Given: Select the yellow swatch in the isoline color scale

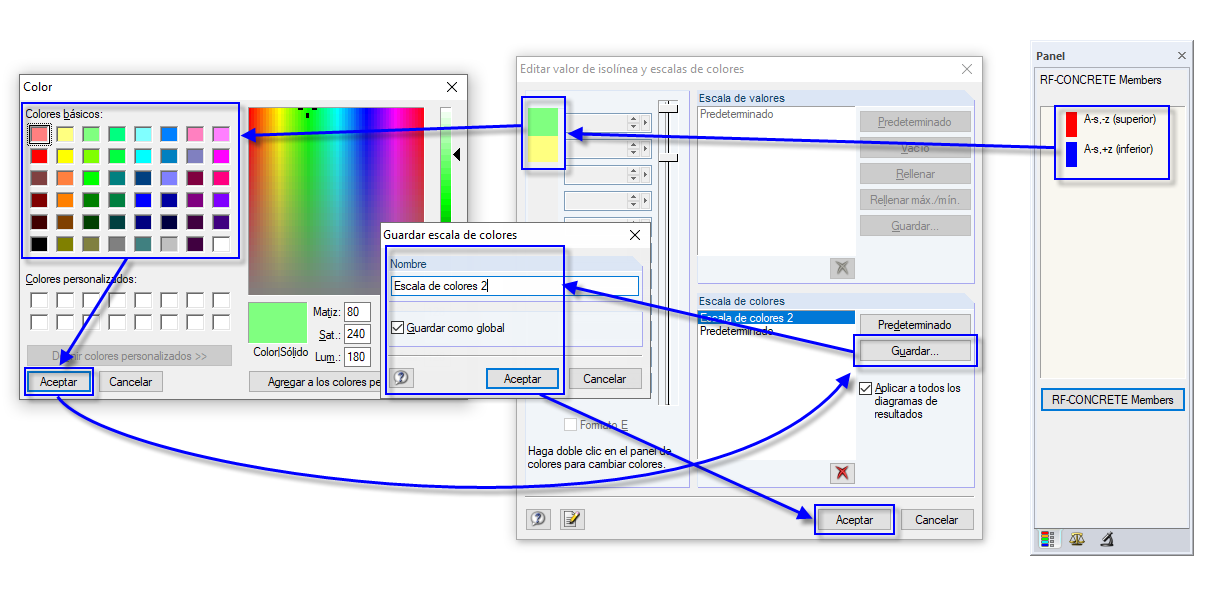Looking at the screenshot, I should (x=543, y=149).
